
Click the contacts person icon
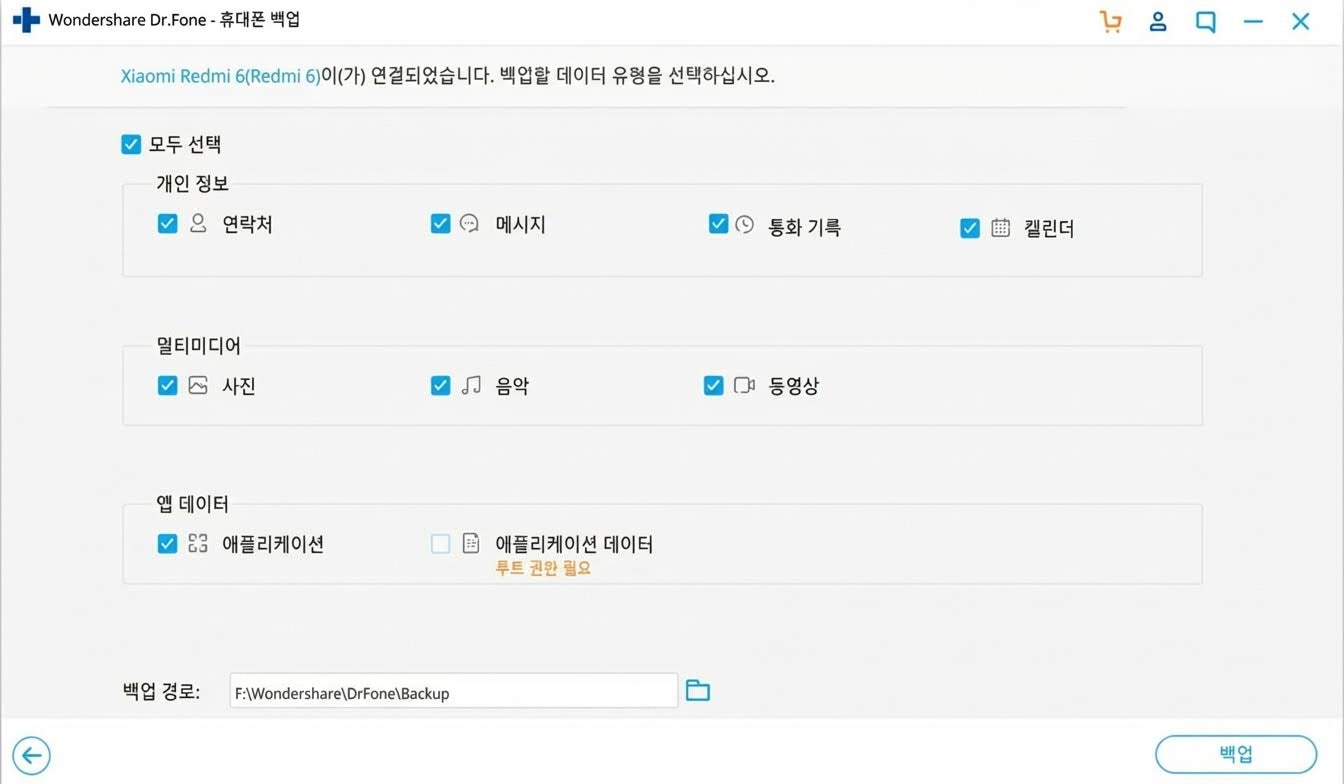click(198, 224)
